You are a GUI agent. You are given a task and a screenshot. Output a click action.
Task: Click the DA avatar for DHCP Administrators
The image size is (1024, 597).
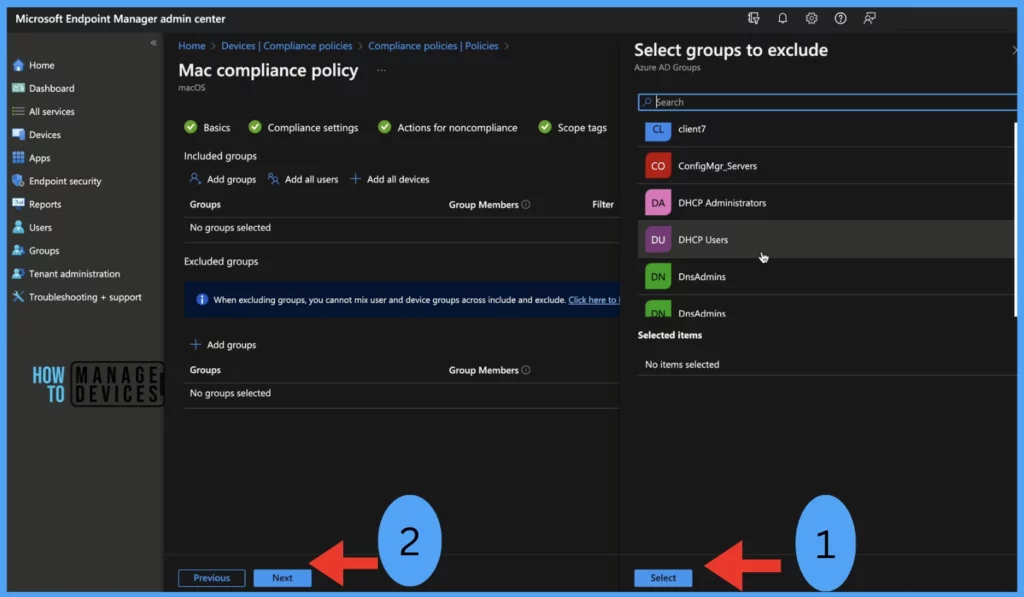pyautogui.click(x=658, y=202)
